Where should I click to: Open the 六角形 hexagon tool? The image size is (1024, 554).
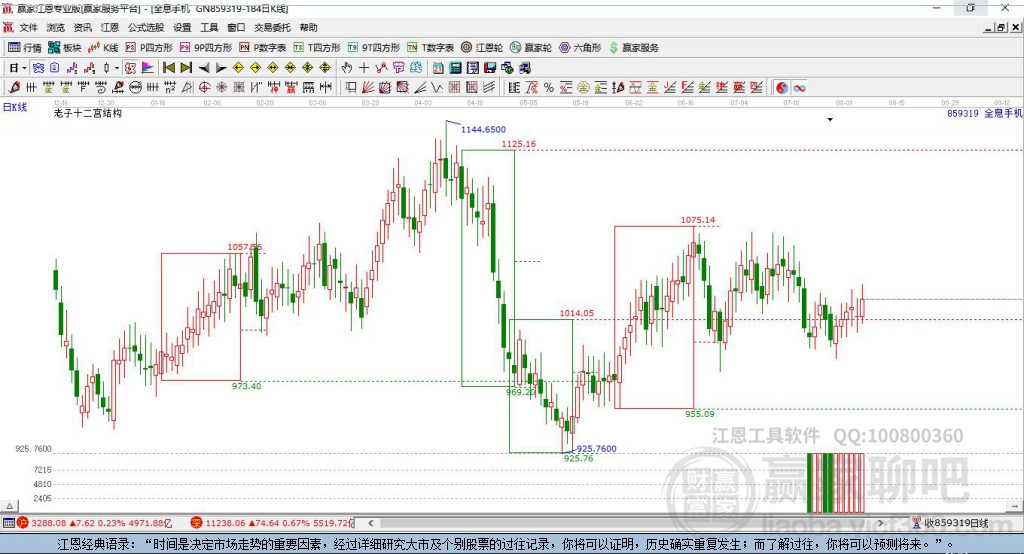click(x=580, y=48)
